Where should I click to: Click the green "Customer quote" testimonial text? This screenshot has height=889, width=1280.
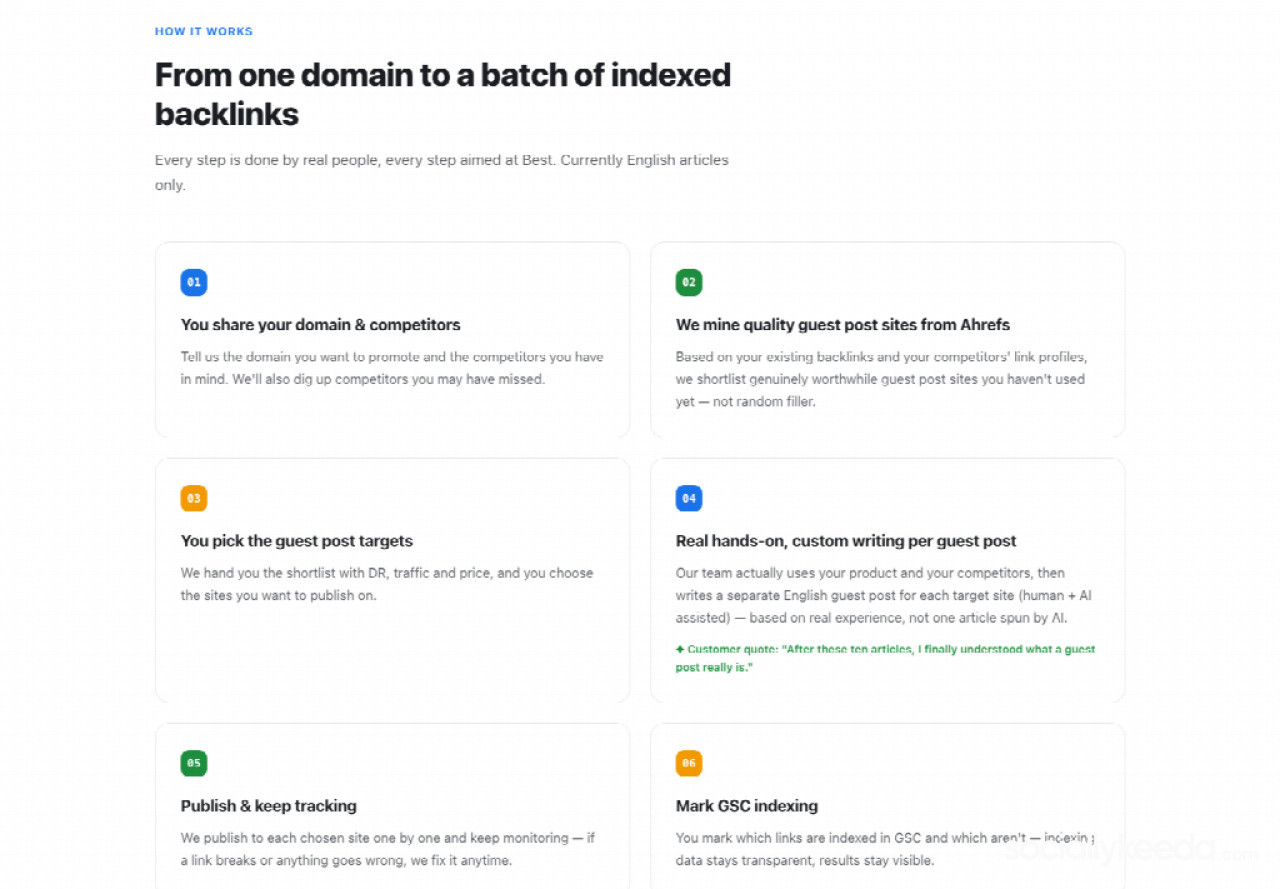point(886,658)
